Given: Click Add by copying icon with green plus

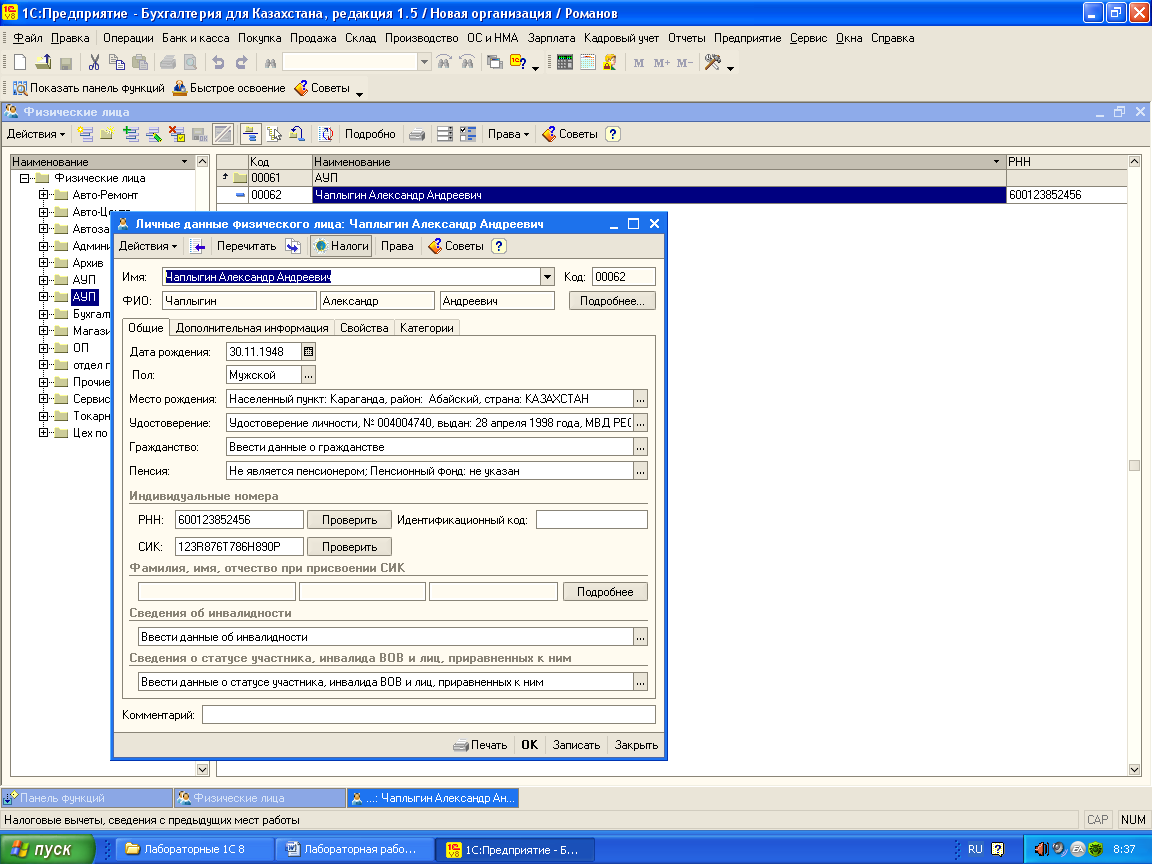Looking at the screenshot, I should (x=131, y=134).
